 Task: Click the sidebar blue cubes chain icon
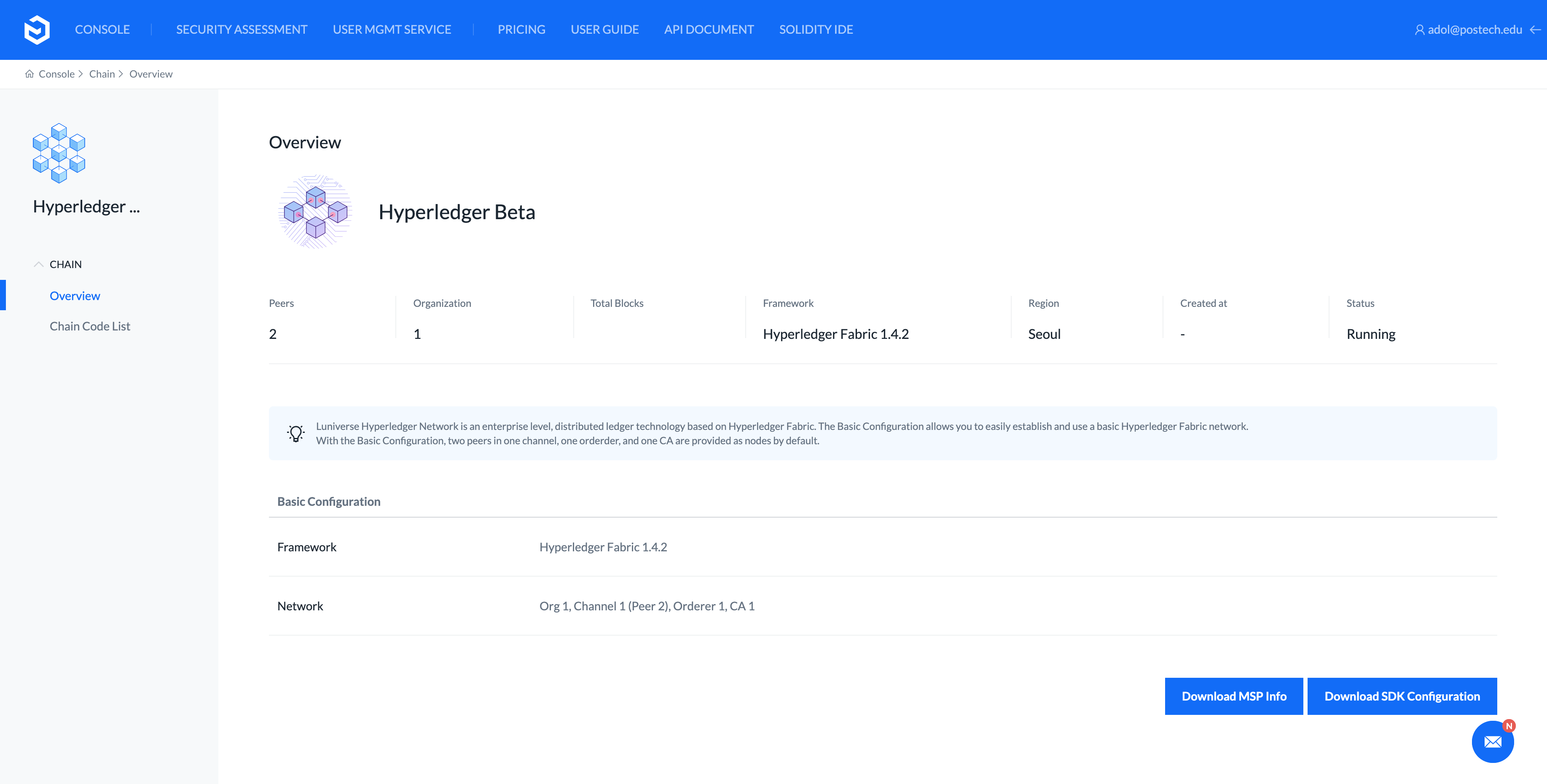coord(59,153)
